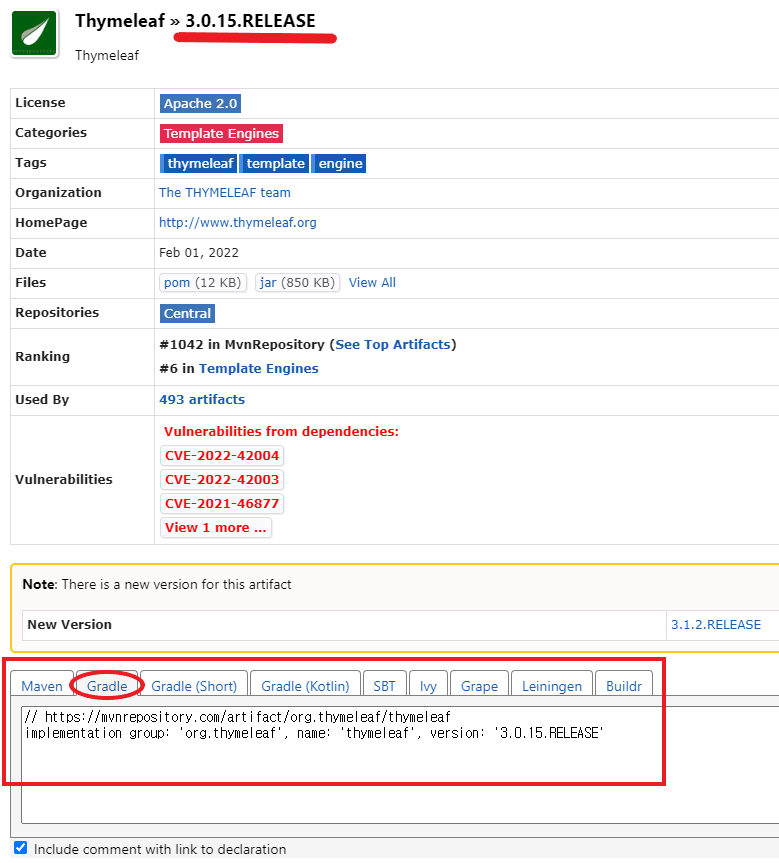
Task: Click View All files link
Action: click(x=372, y=282)
